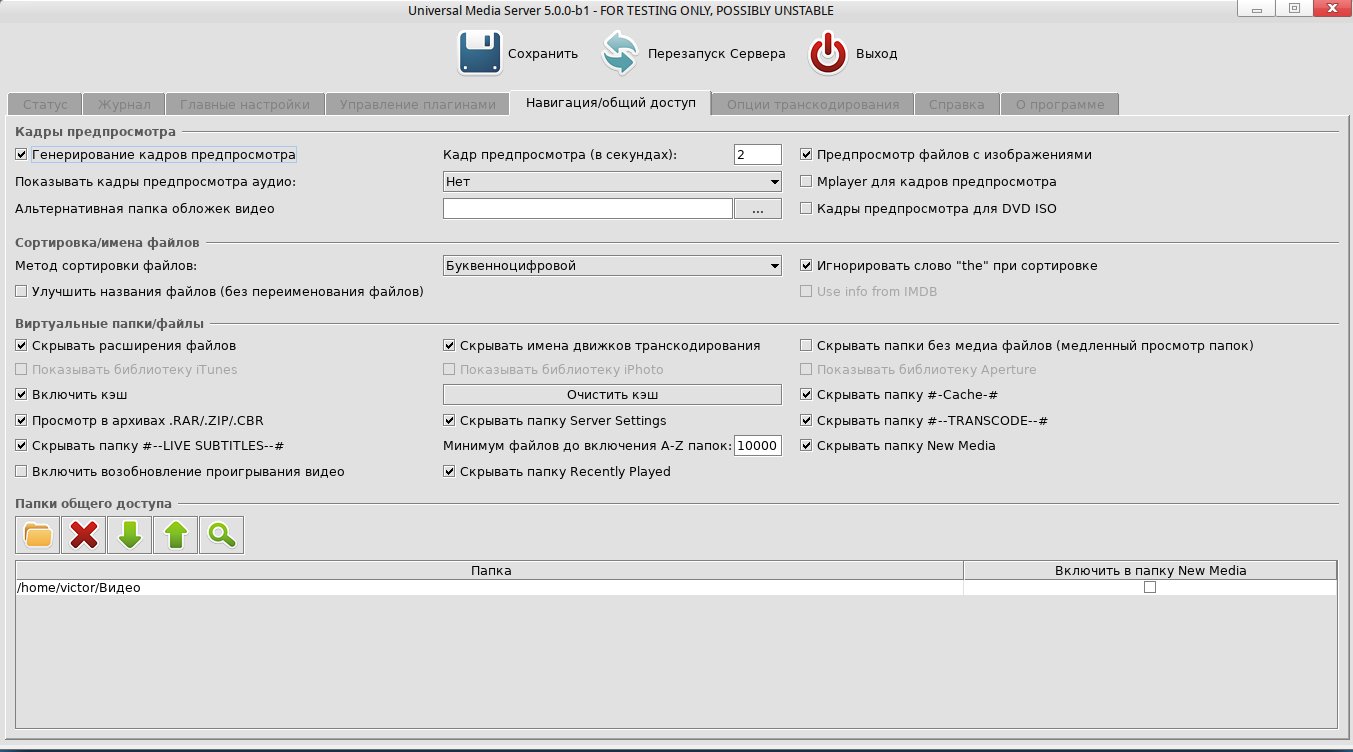Screen dimensions: 1353x752
Task: Toggle Игнорировать слово "the" при сортировке
Action: [x=806, y=266]
